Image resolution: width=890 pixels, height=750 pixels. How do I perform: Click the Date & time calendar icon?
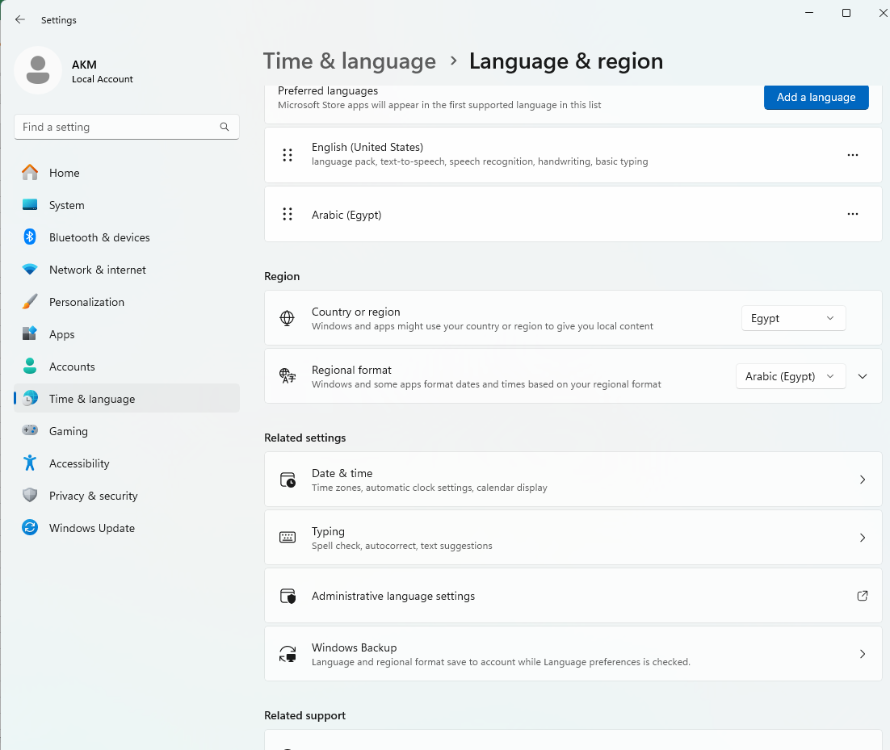coord(287,480)
